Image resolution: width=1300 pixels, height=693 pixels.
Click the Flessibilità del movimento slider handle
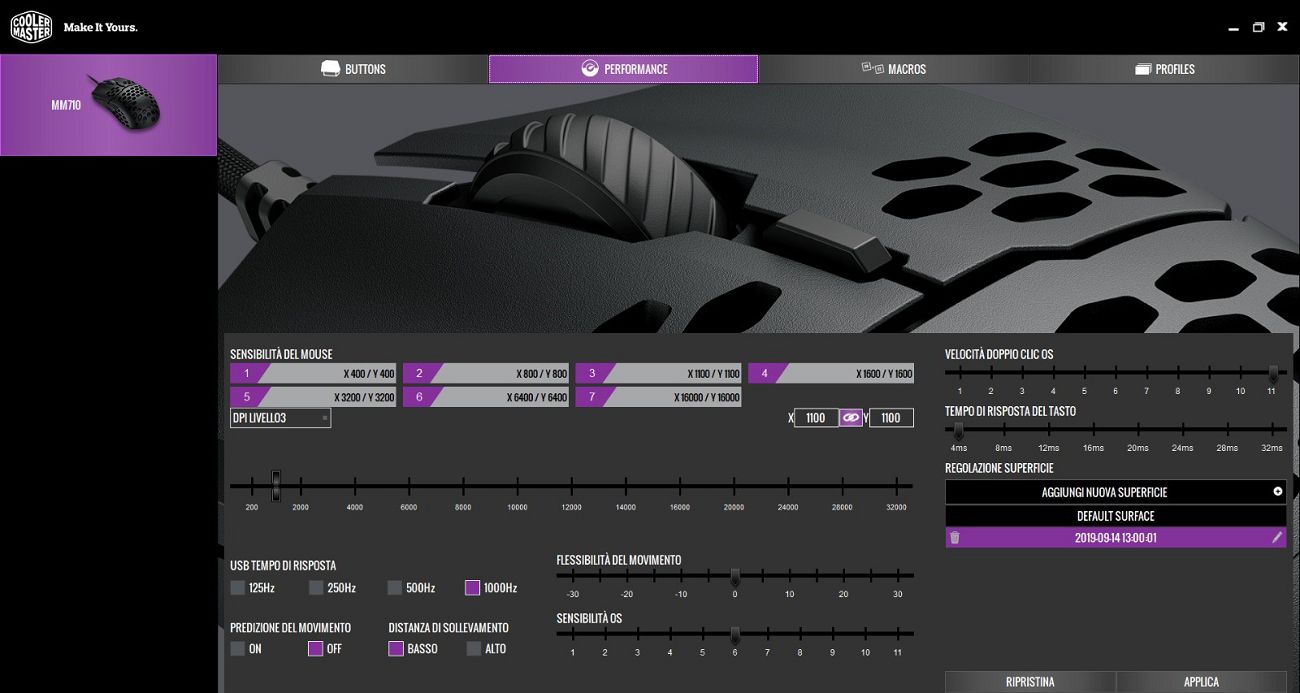pos(735,577)
